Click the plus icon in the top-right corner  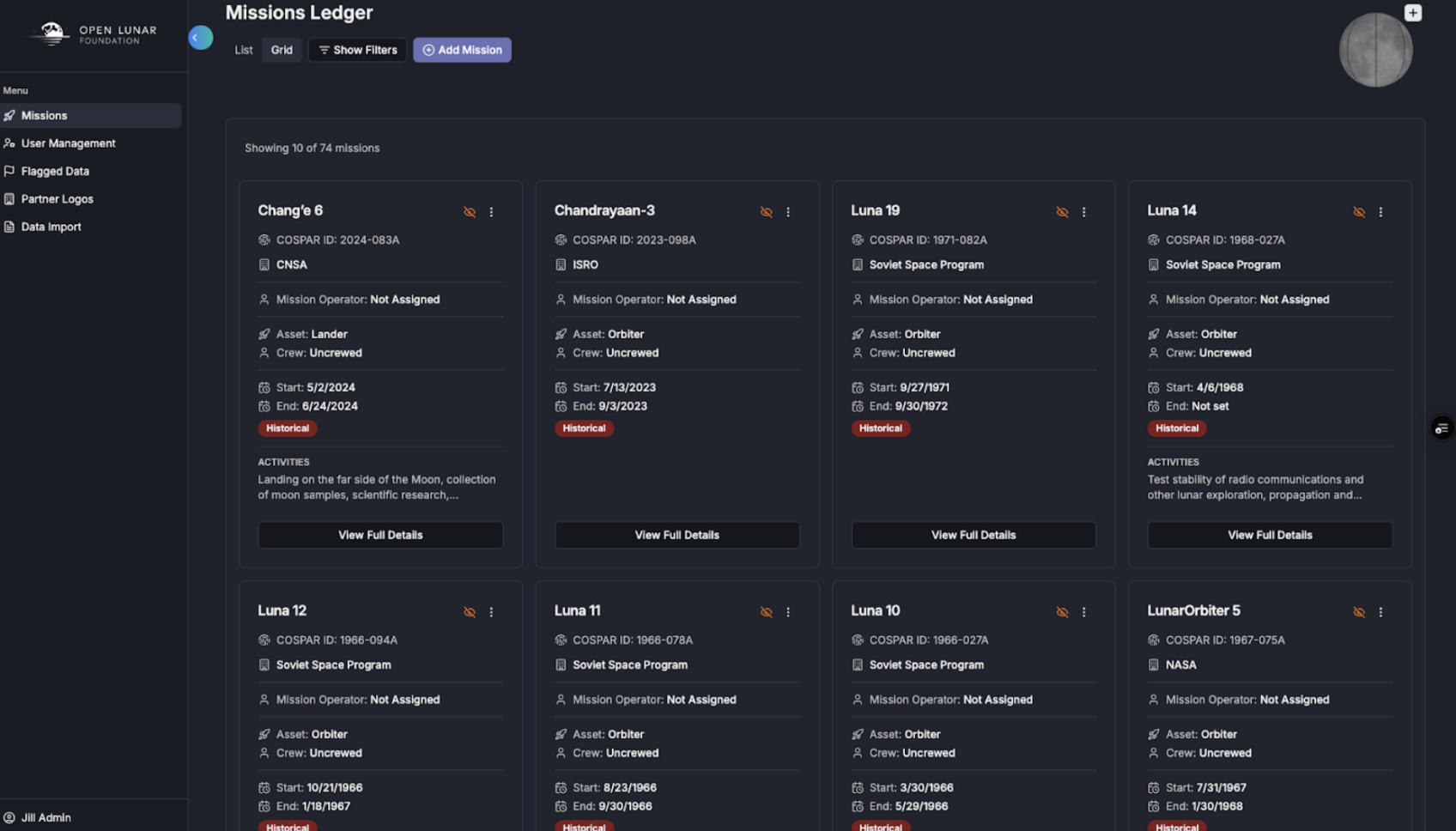click(x=1412, y=13)
